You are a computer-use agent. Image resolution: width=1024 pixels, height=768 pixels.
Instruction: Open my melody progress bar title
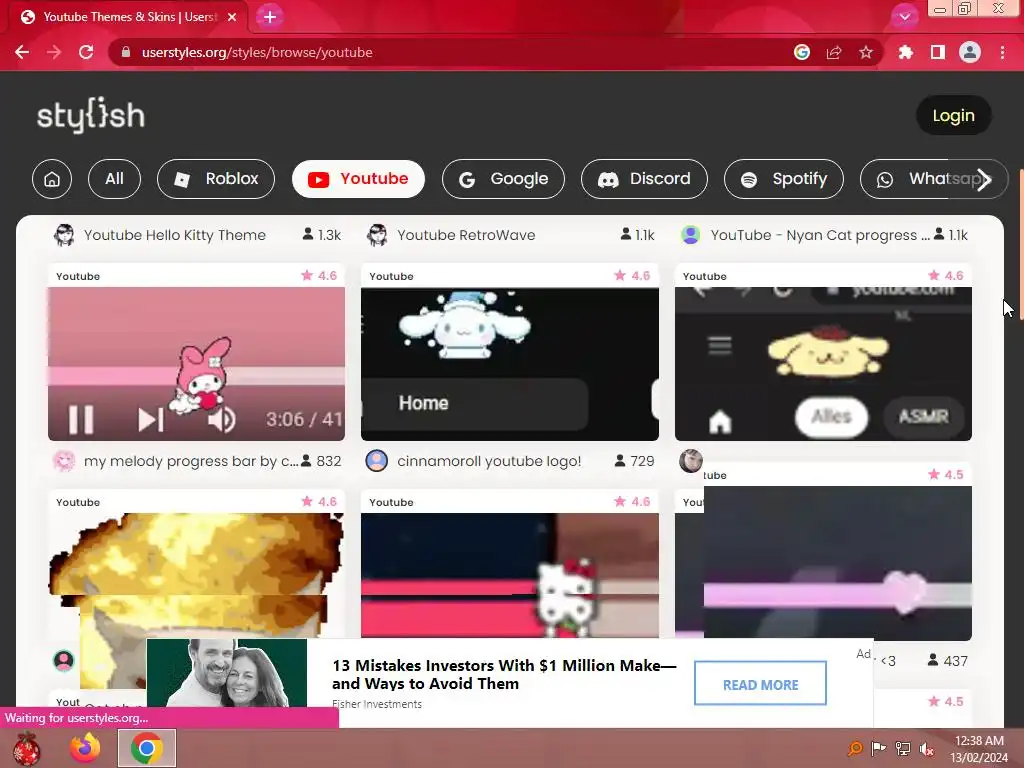191,461
